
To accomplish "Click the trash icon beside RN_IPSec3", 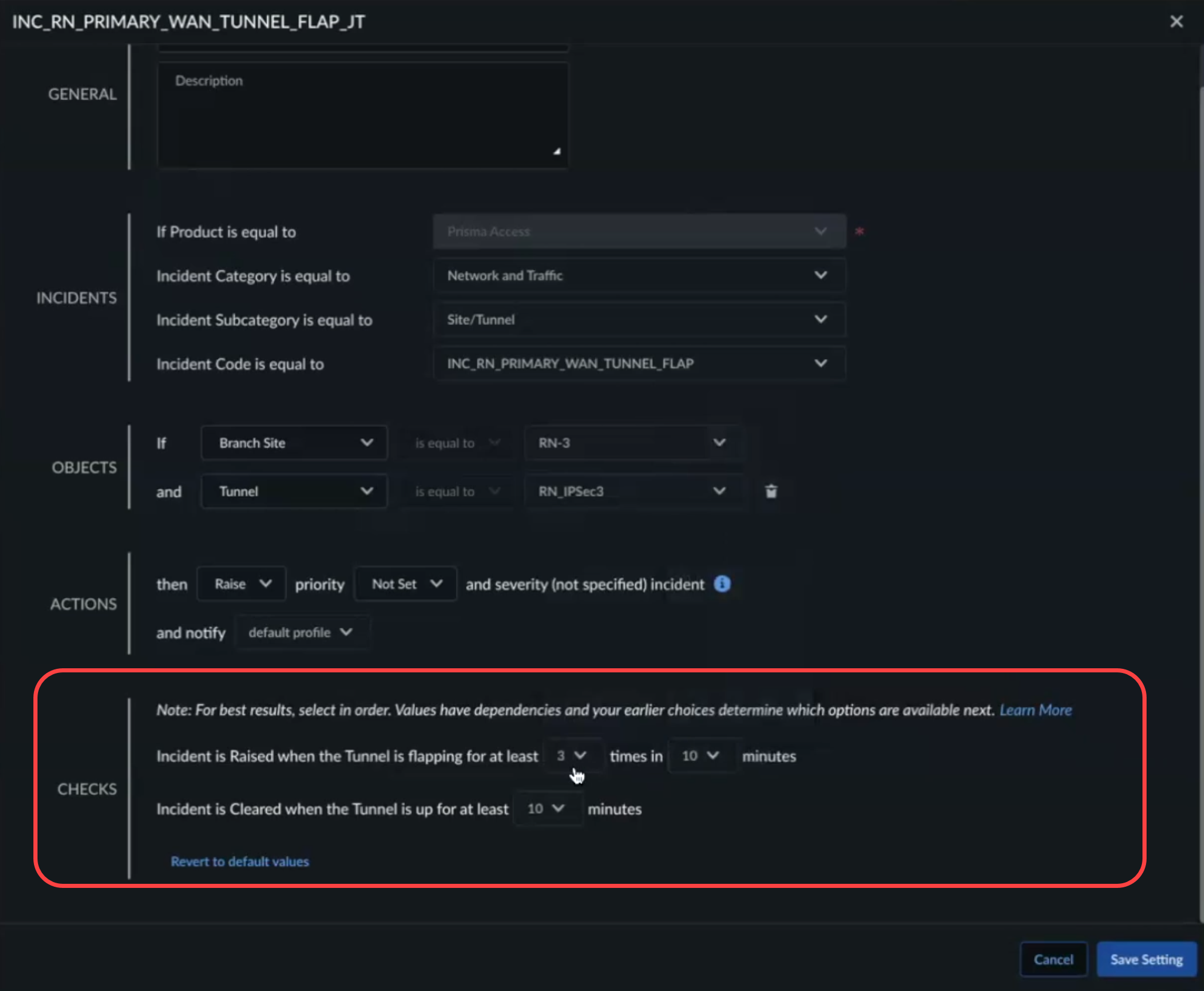I will (771, 491).
